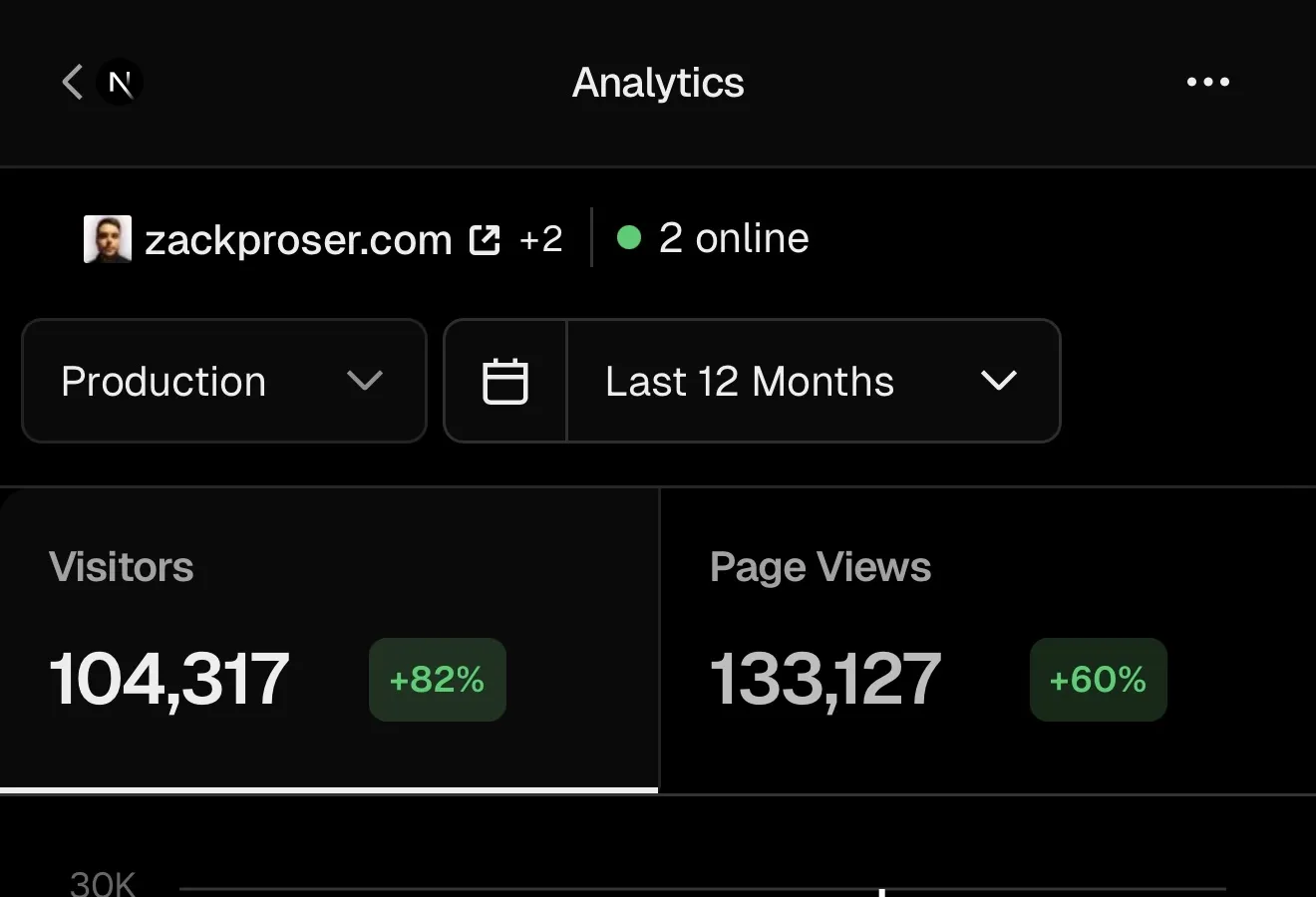Open the Vercel logo avatar

pyautogui.click(x=119, y=83)
